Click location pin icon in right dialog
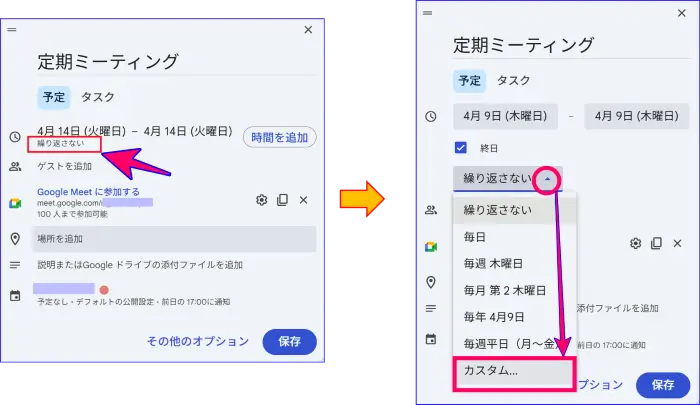 (x=431, y=282)
